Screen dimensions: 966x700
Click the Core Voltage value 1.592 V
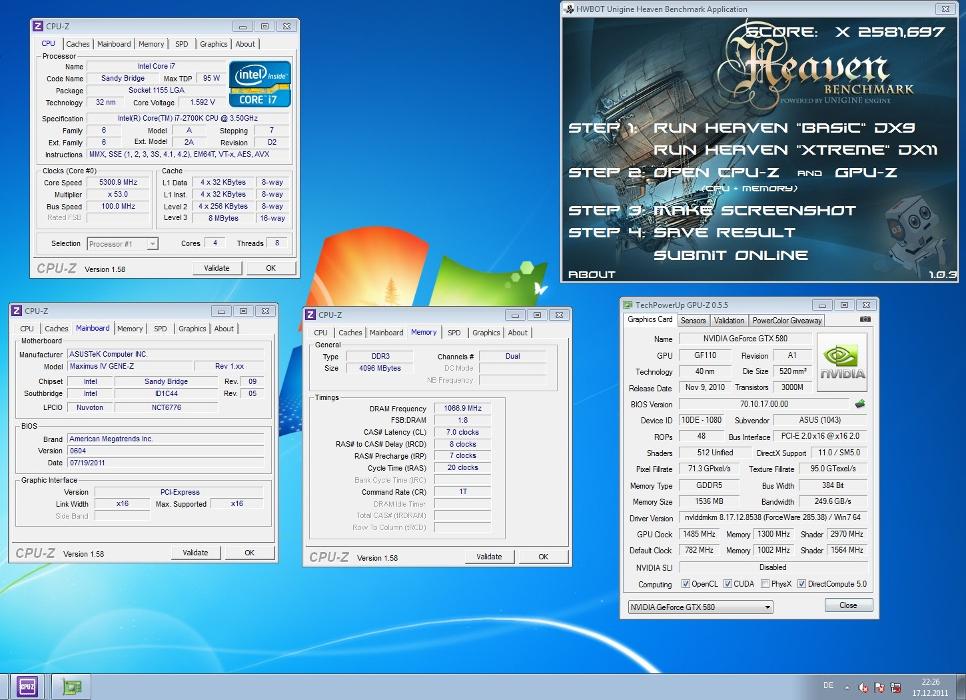pyautogui.click(x=203, y=102)
